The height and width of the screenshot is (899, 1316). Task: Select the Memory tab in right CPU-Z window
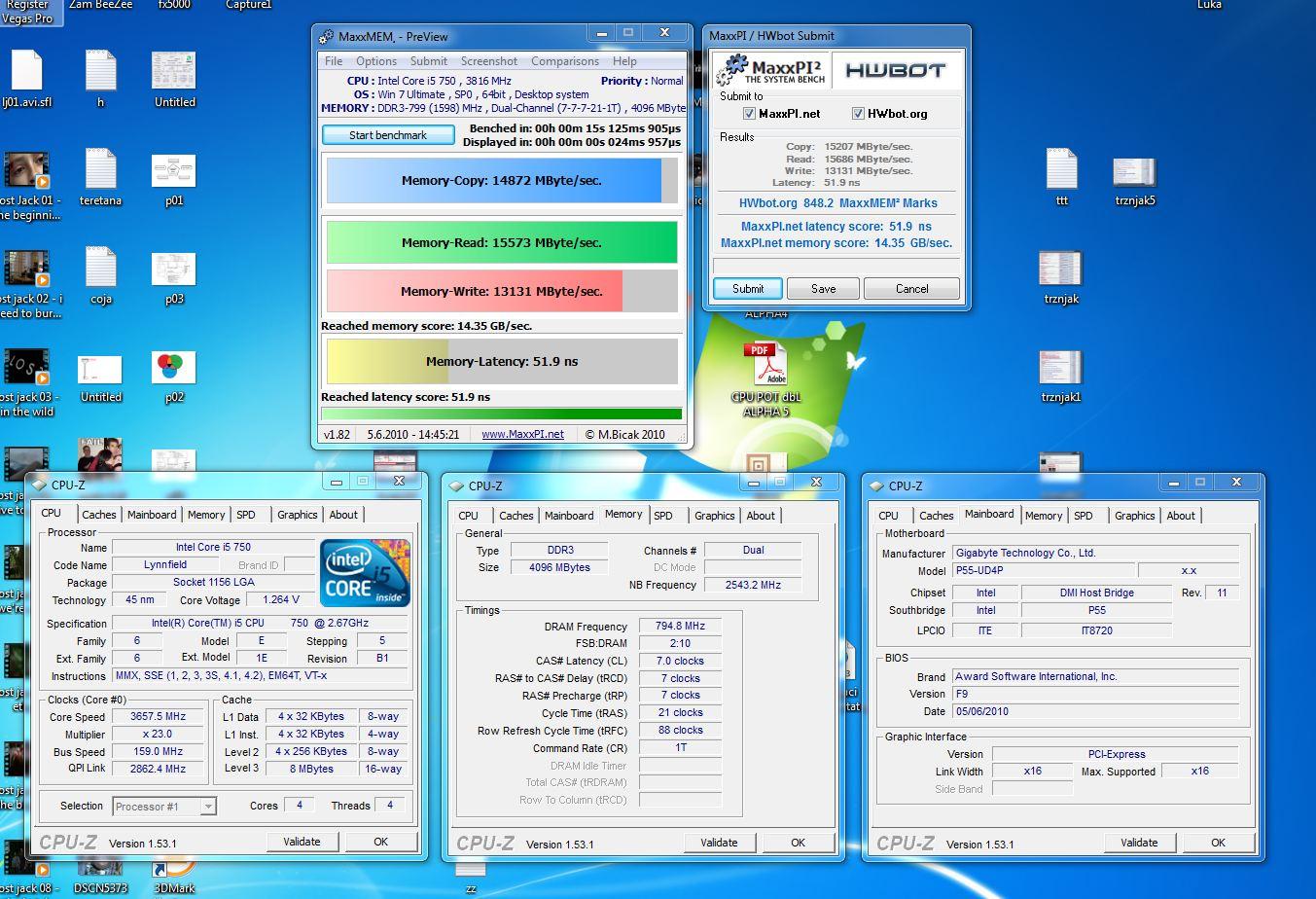tap(1043, 516)
